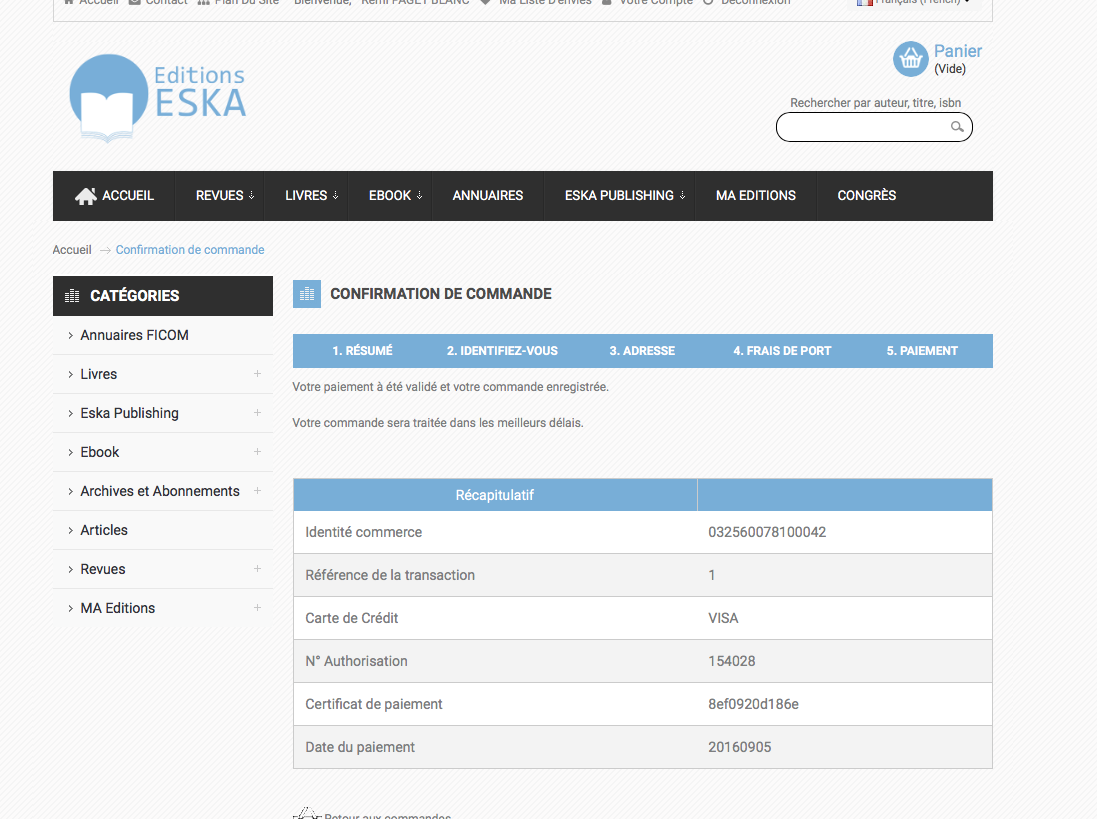Open Annuaires FICOM category
The height and width of the screenshot is (819, 1097).
point(134,335)
